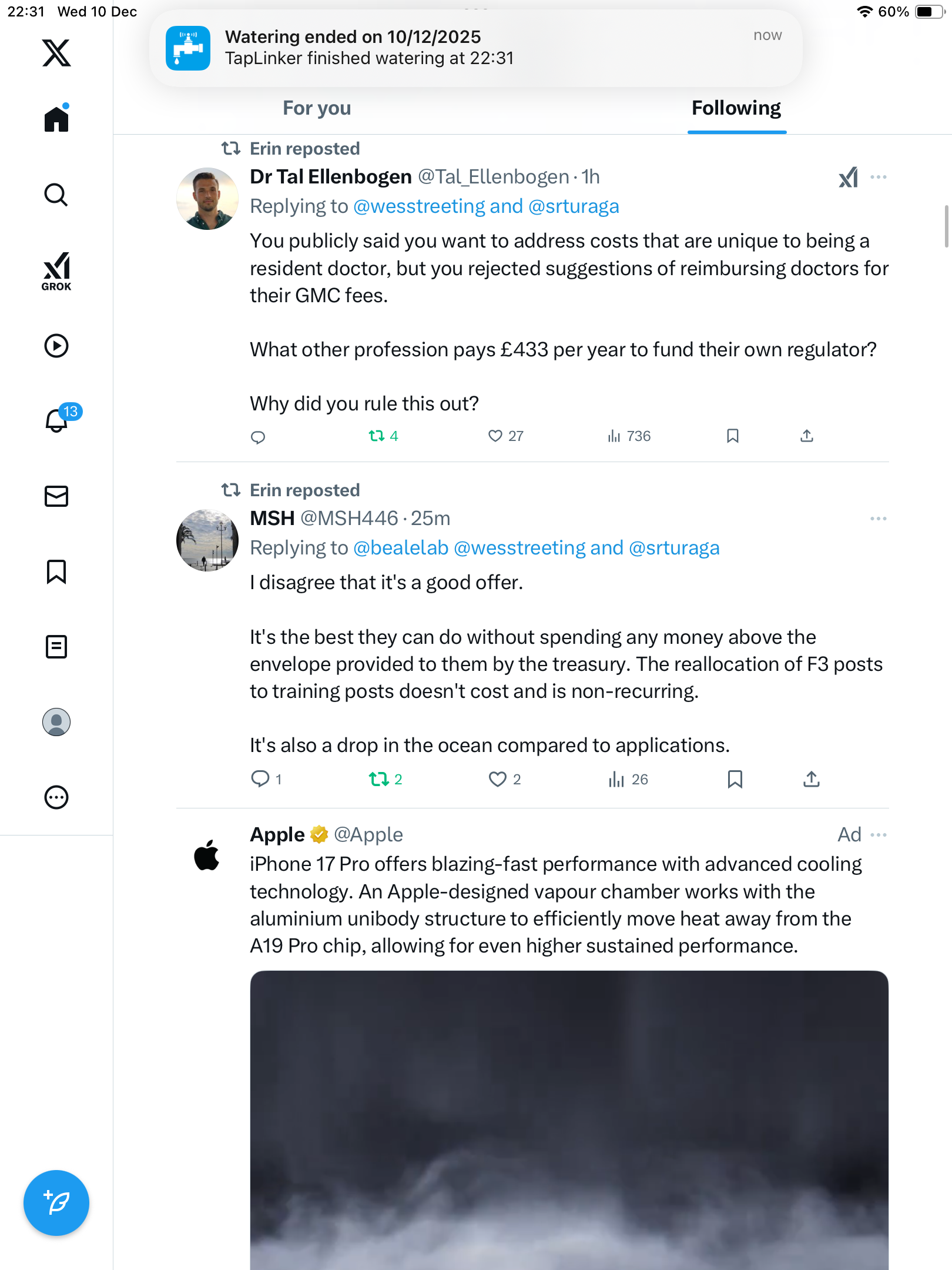Tap the compose new post button
This screenshot has width=952, height=1270.
pos(56,1203)
